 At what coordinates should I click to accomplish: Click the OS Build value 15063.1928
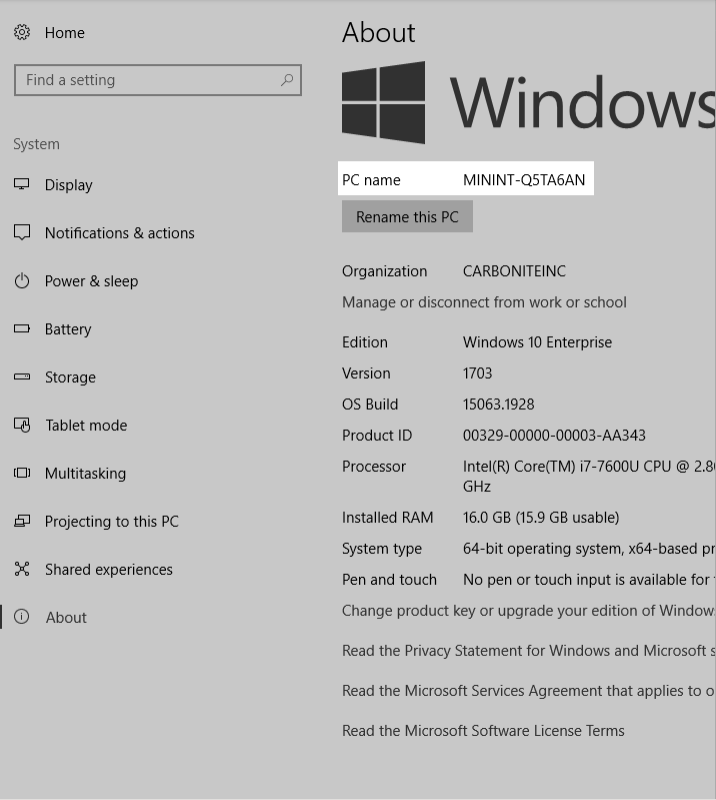pos(499,404)
